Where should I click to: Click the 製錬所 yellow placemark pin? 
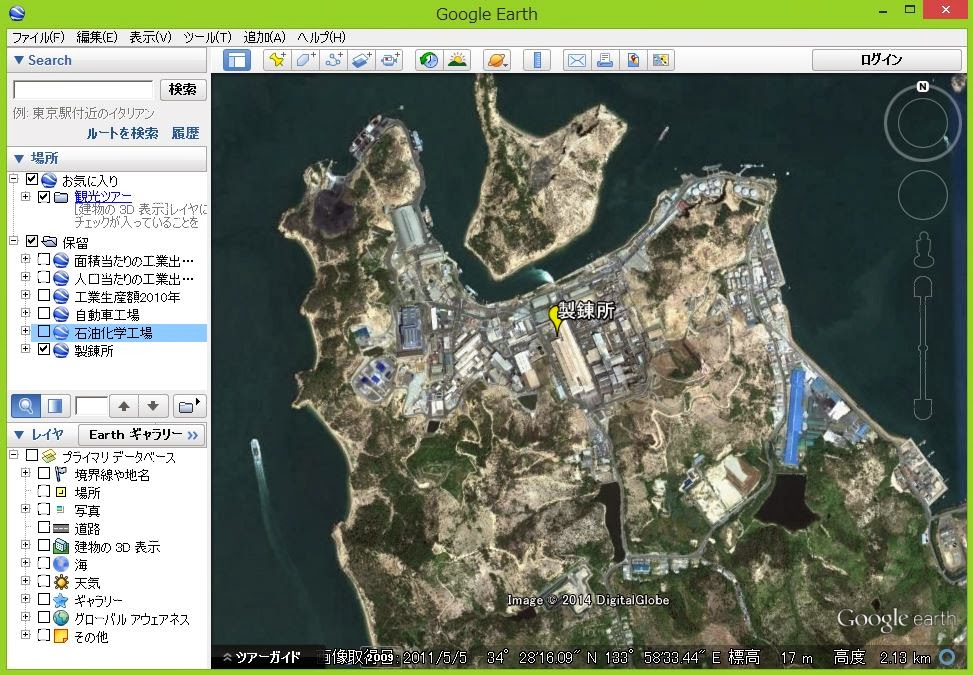coord(556,320)
